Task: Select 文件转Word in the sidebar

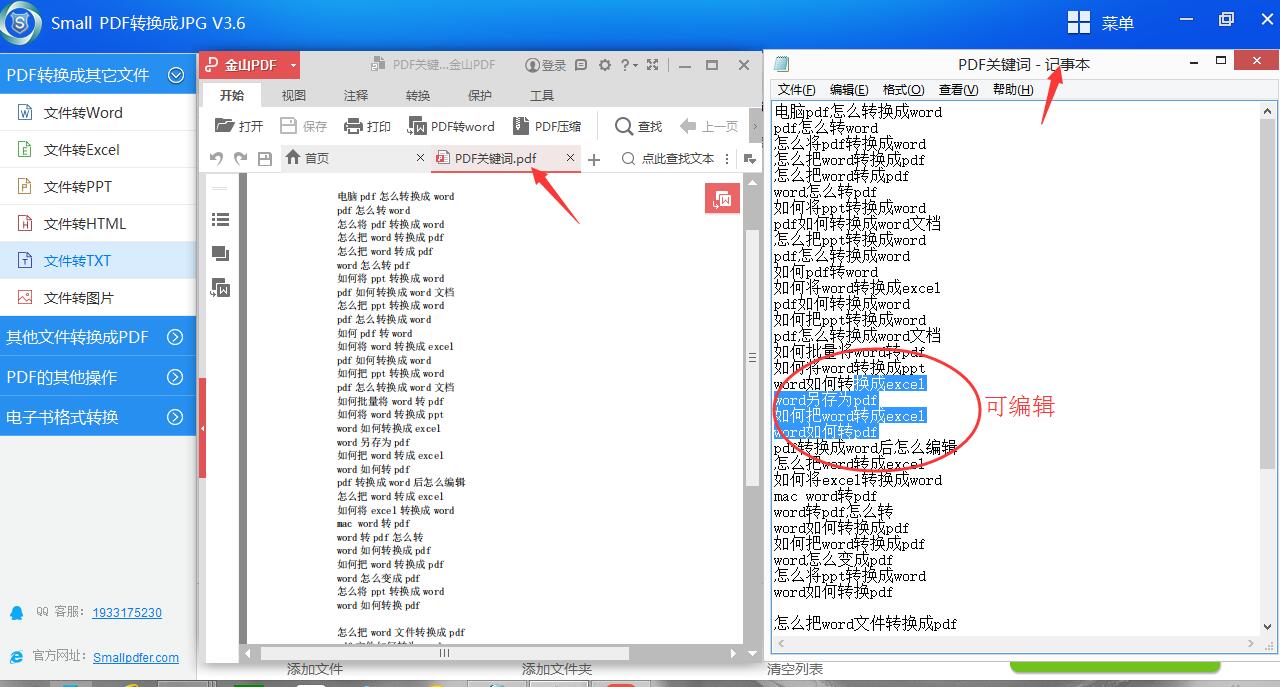Action: tap(97, 113)
